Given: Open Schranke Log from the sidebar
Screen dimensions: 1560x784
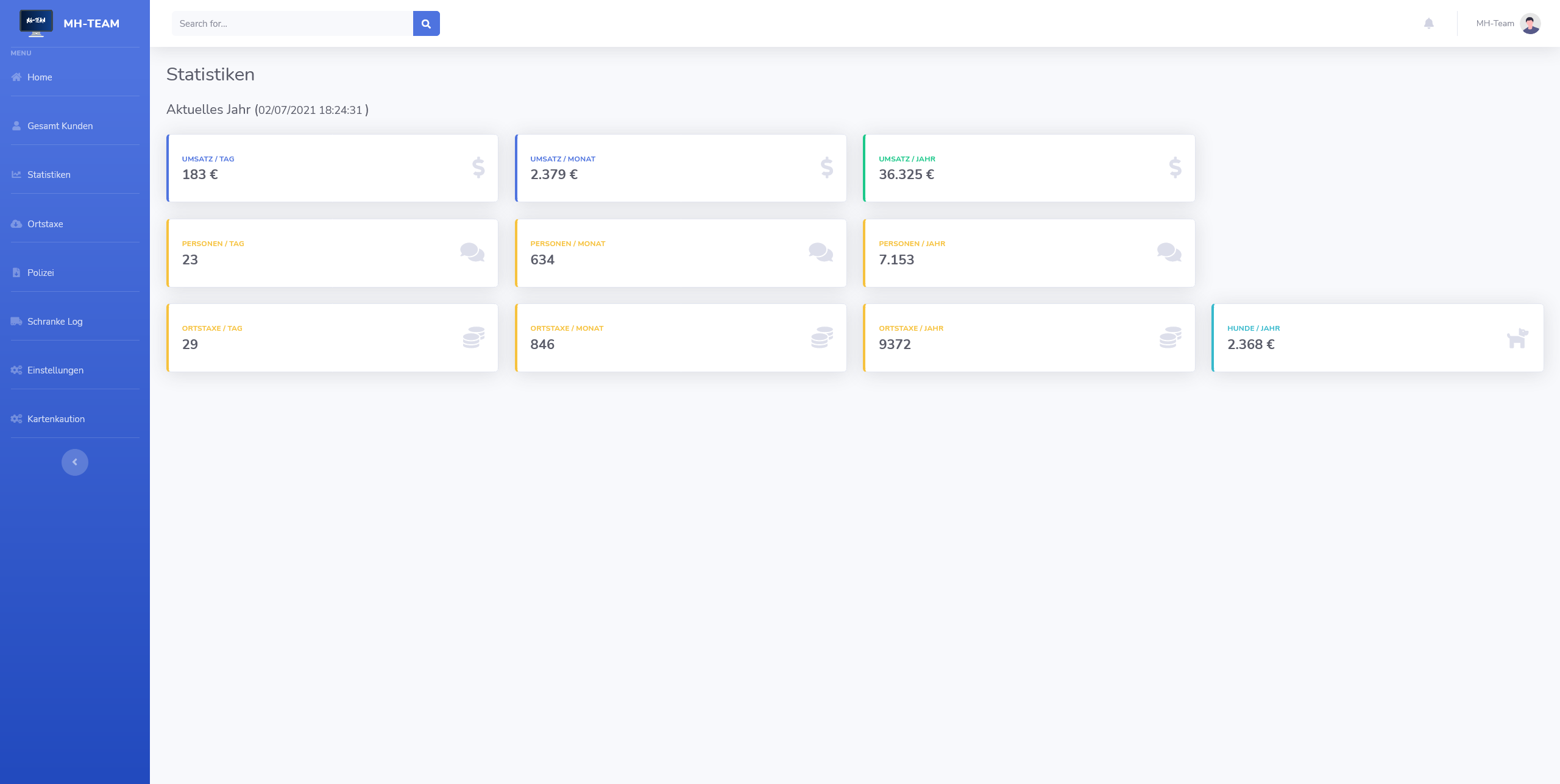Looking at the screenshot, I should 55,322.
